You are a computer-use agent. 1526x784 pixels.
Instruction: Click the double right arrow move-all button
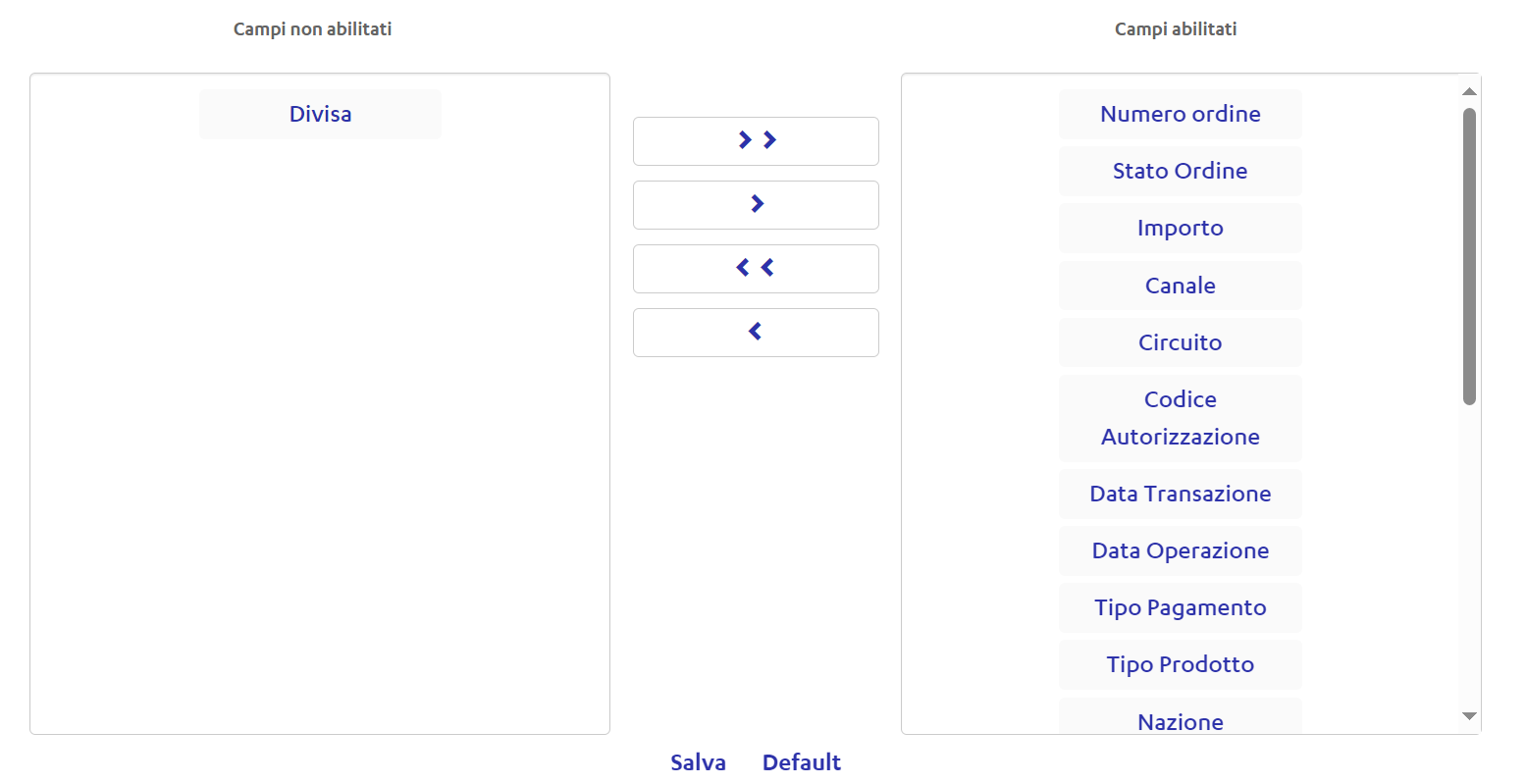tap(756, 141)
